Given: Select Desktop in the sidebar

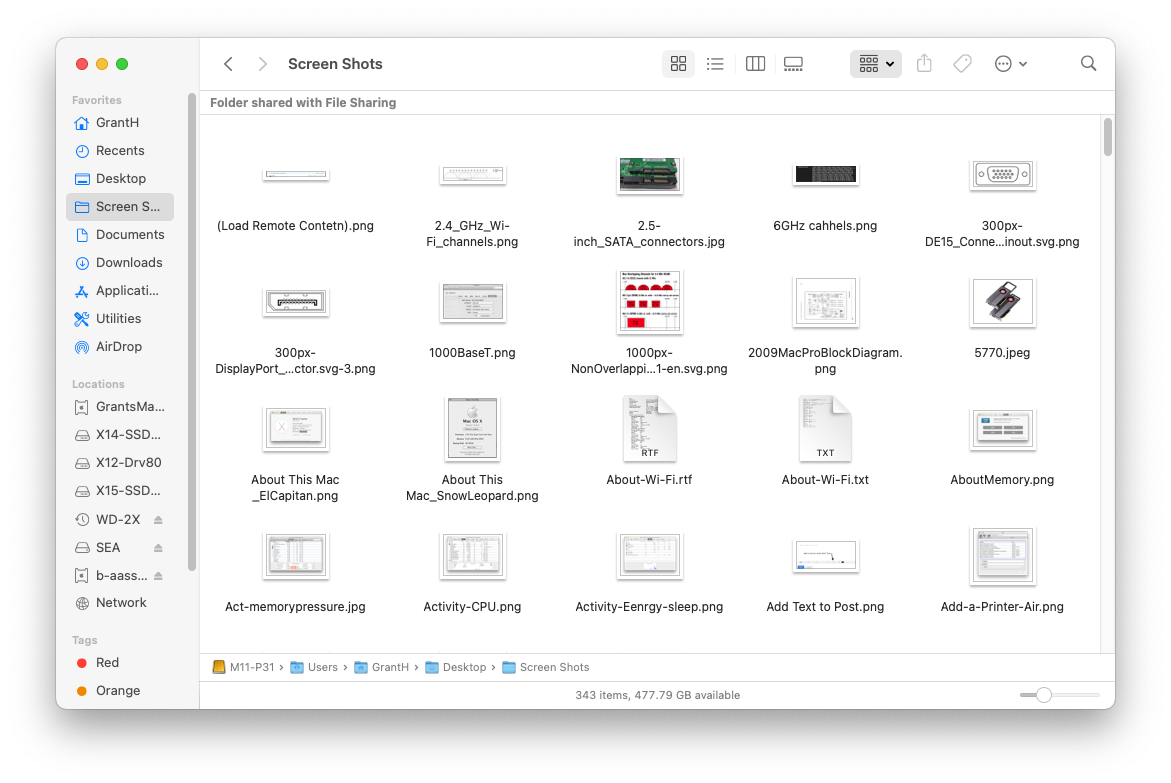Looking at the screenshot, I should click(x=119, y=179).
